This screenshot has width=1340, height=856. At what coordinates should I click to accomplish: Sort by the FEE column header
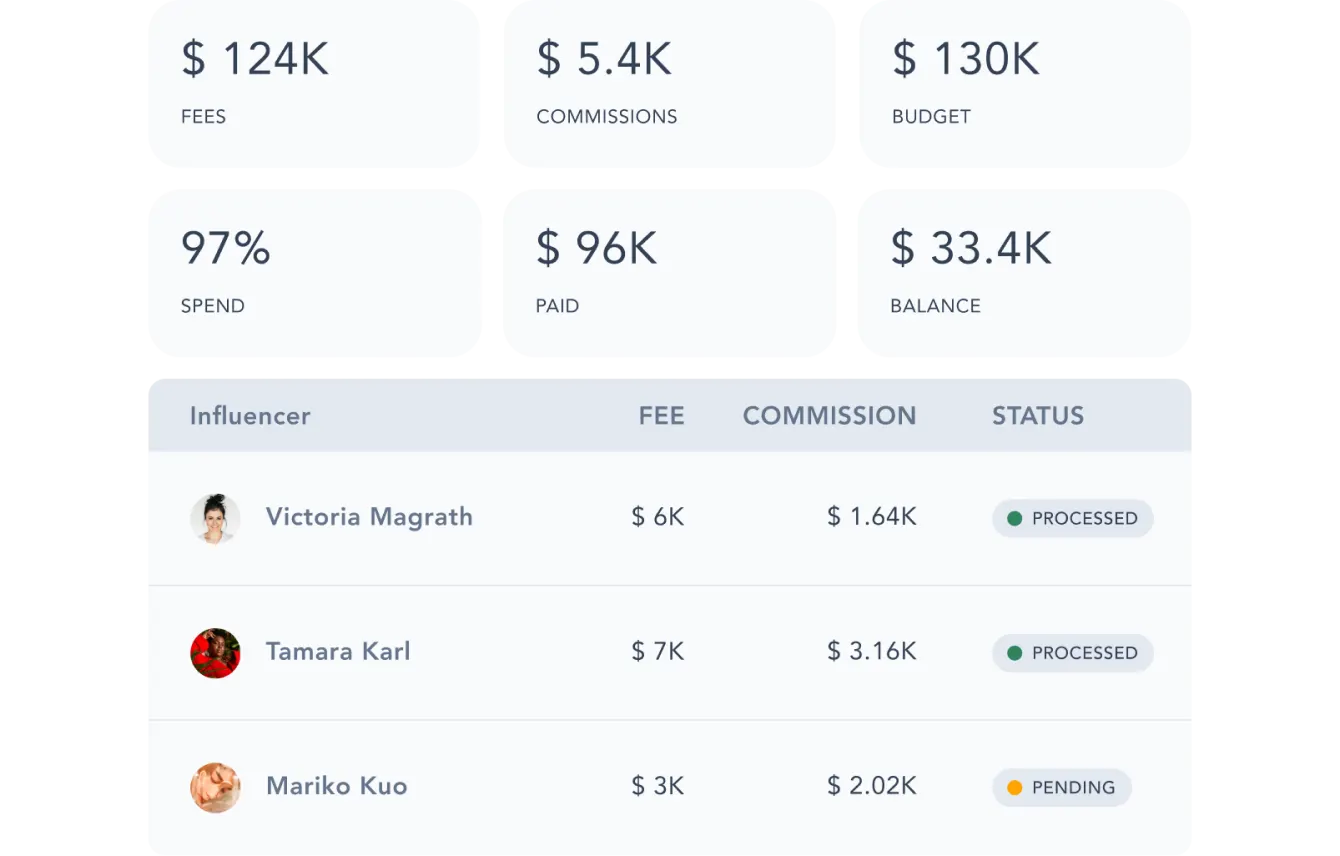point(661,415)
